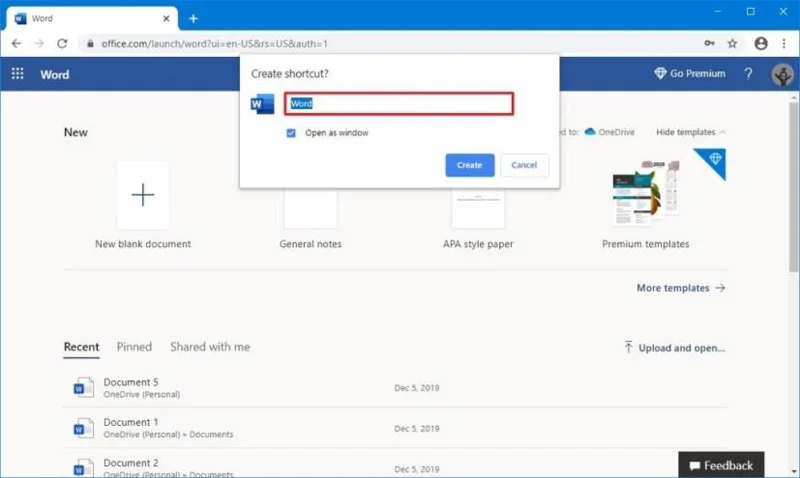Click the Cancel button
The image size is (800, 478).
point(524,165)
